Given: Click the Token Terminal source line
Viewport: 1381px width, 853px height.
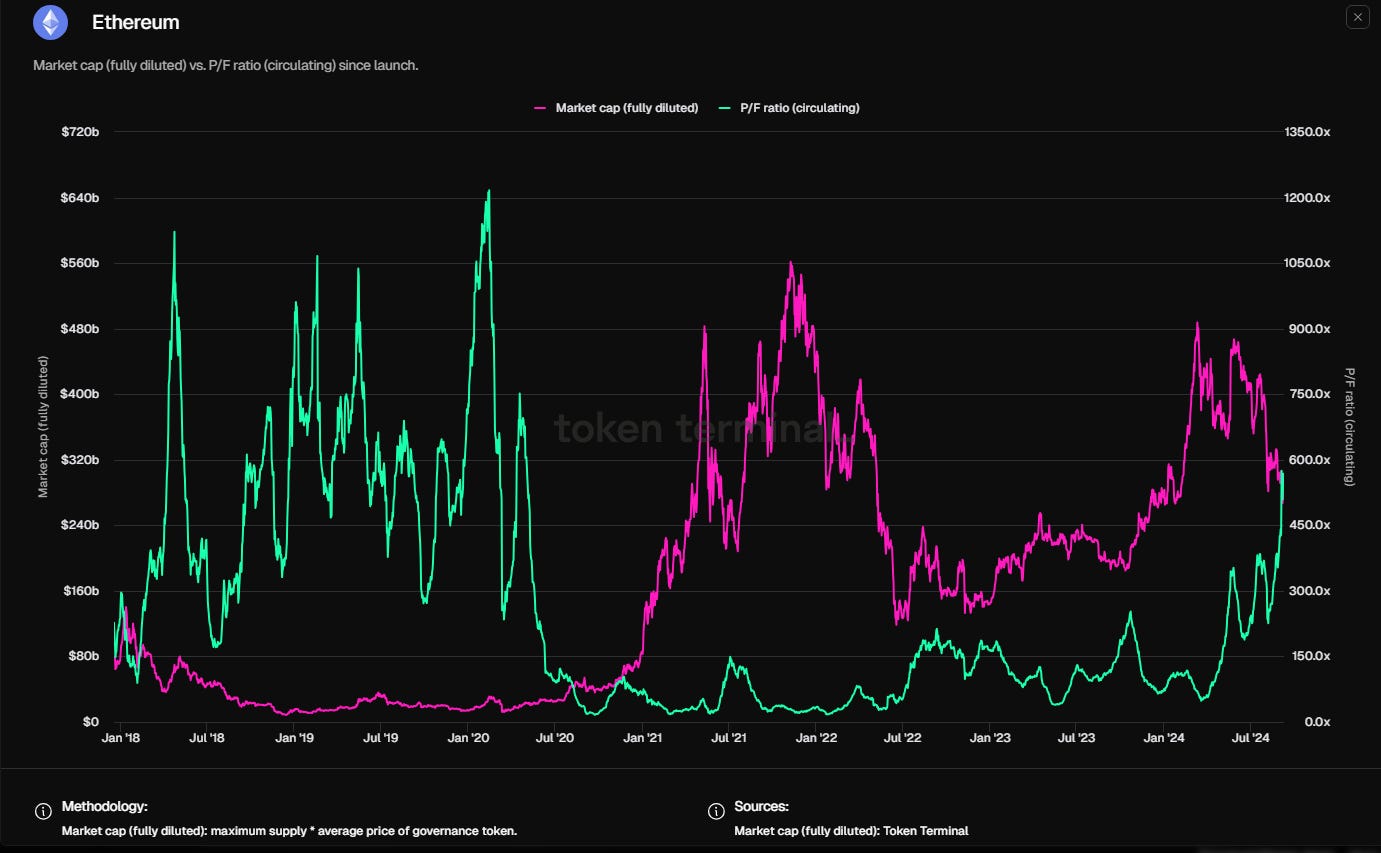Looking at the screenshot, I should (851, 831).
